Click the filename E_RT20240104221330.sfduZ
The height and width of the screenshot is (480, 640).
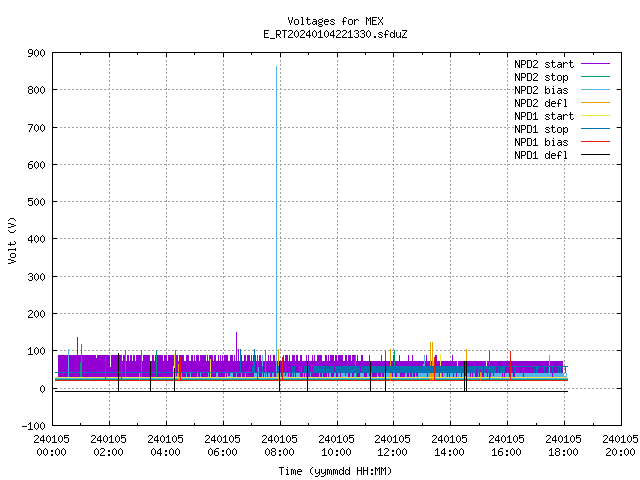335,34
